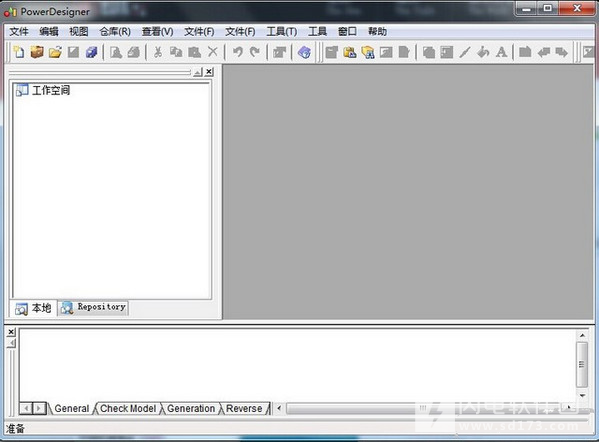Click the output tabs scroll-left arrow
The height and width of the screenshot is (442, 599).
pyautogui.click(x=26, y=408)
